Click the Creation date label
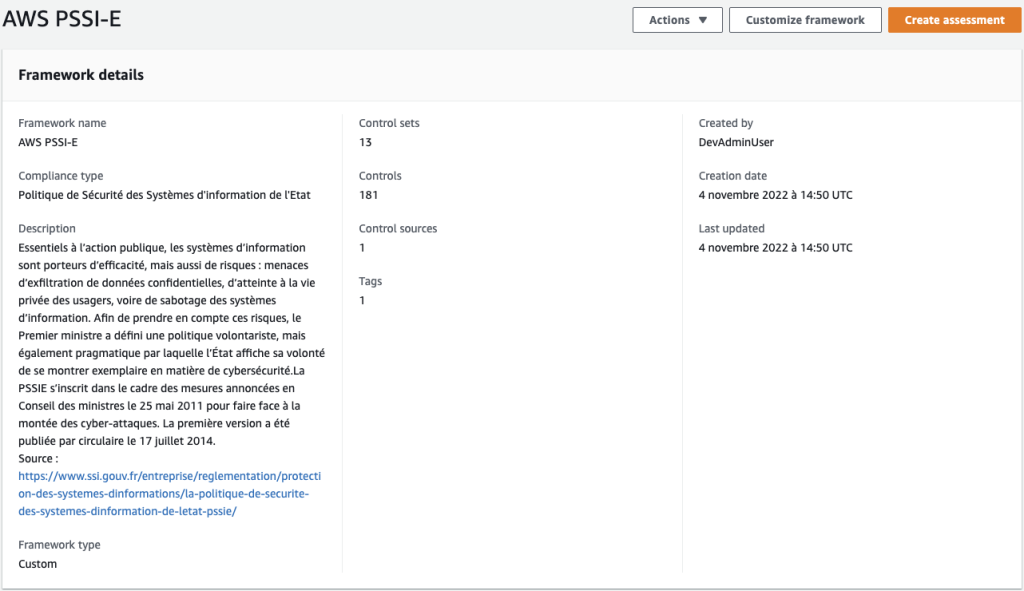 click(x=733, y=176)
